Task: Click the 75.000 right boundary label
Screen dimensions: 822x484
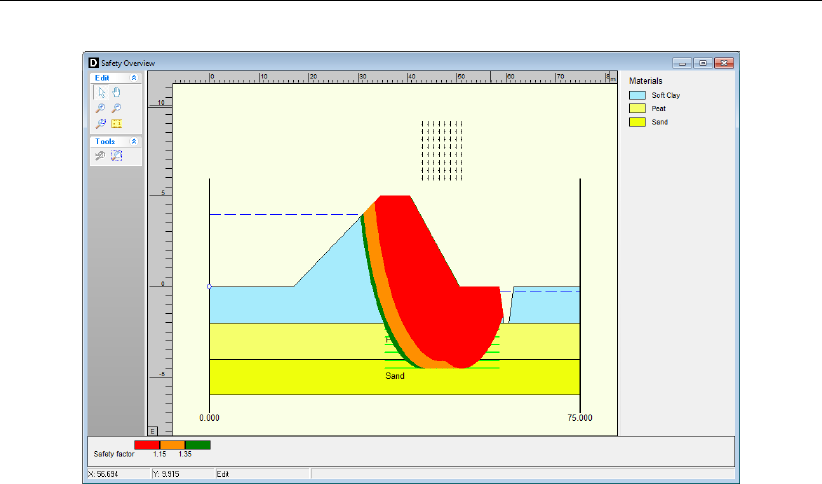Action: [x=580, y=418]
